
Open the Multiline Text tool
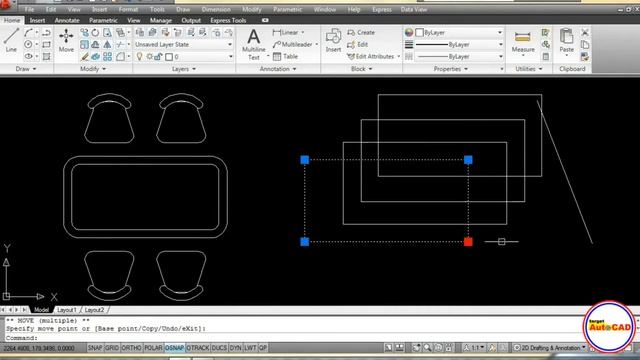coord(253,44)
